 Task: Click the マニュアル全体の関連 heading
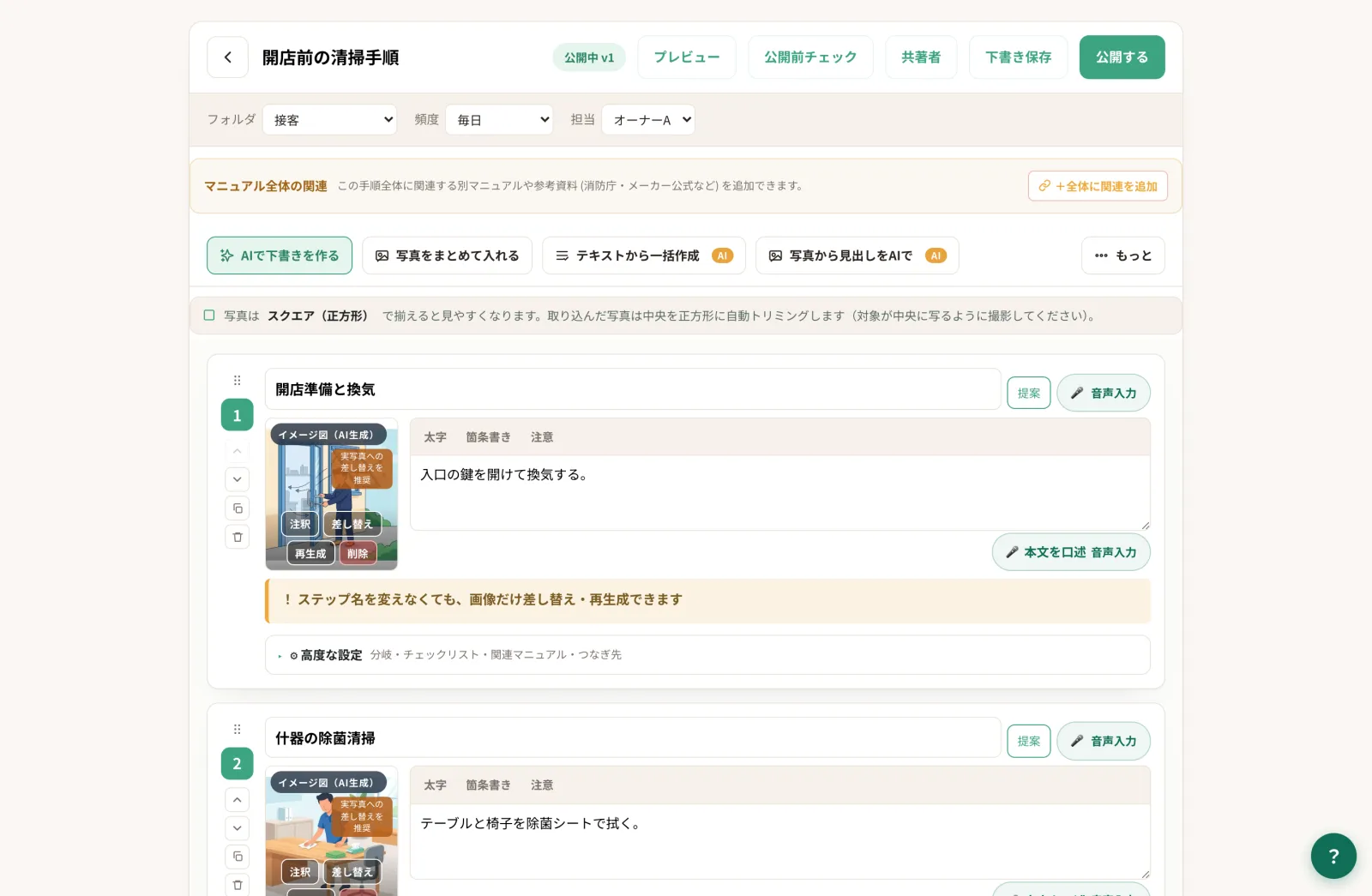(266, 186)
